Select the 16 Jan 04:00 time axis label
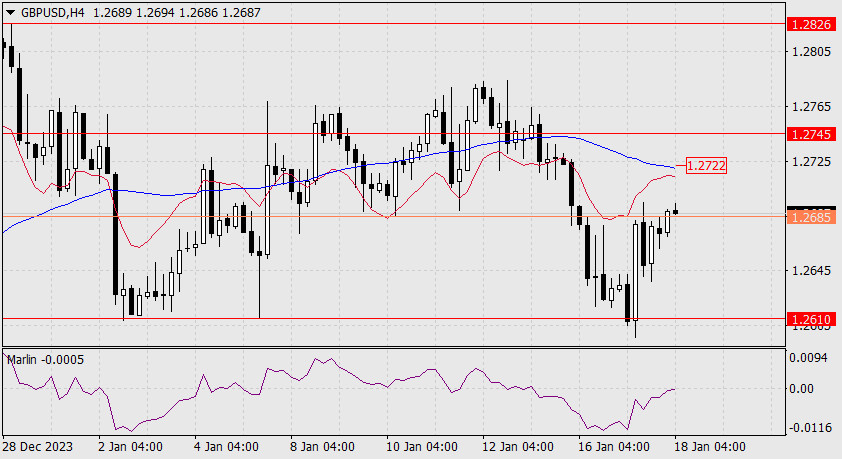This screenshot has width=842, height=459. tap(614, 447)
